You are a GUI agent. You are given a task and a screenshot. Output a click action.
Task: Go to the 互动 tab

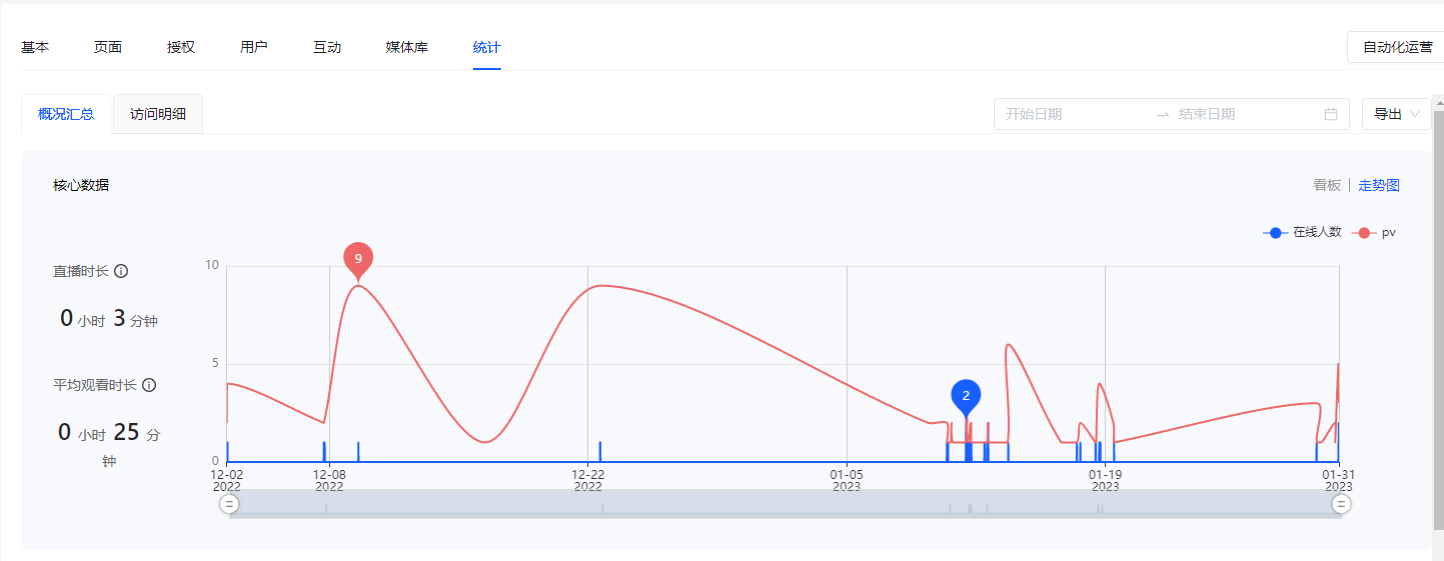pyautogui.click(x=327, y=47)
